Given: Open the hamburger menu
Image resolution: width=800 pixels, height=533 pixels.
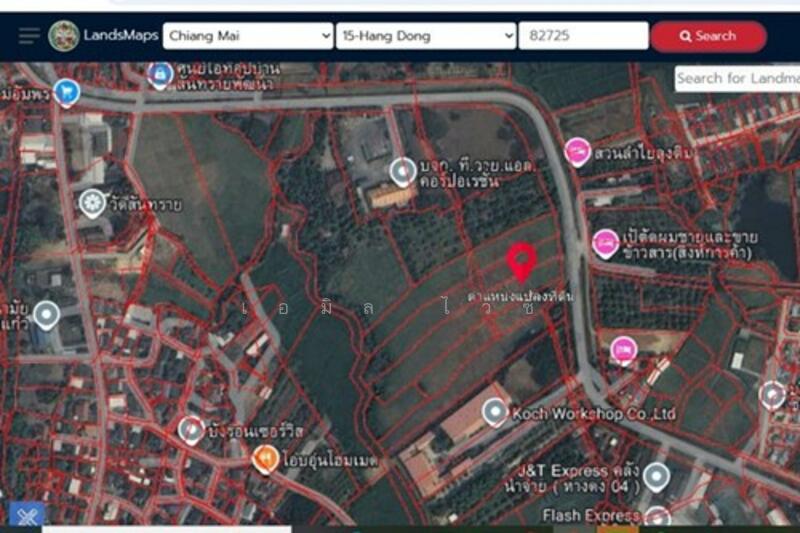Looking at the screenshot, I should 29,36.
